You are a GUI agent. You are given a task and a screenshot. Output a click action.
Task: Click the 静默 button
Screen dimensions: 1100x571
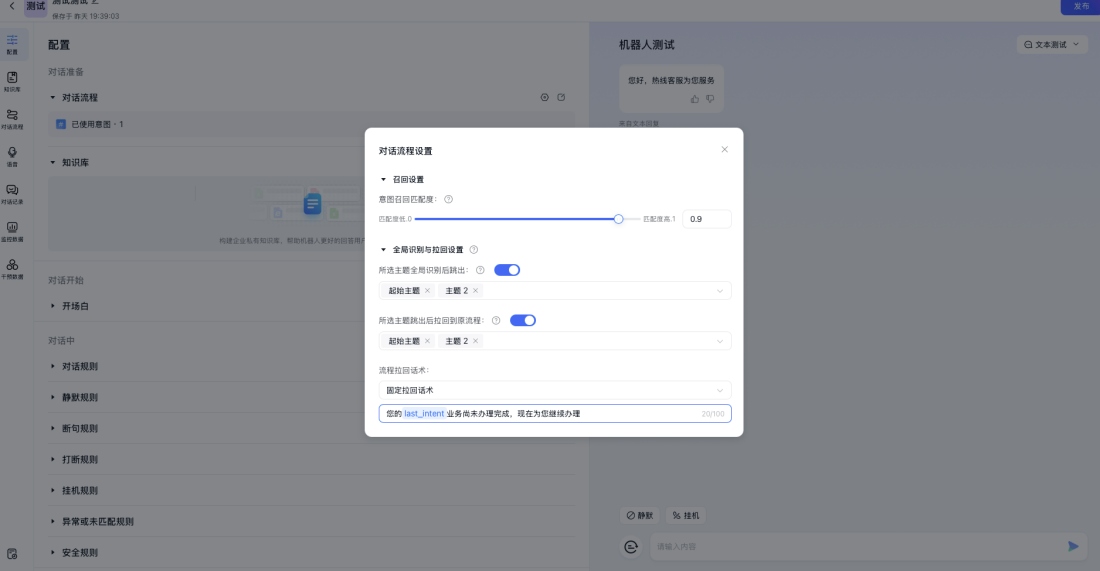(x=640, y=516)
